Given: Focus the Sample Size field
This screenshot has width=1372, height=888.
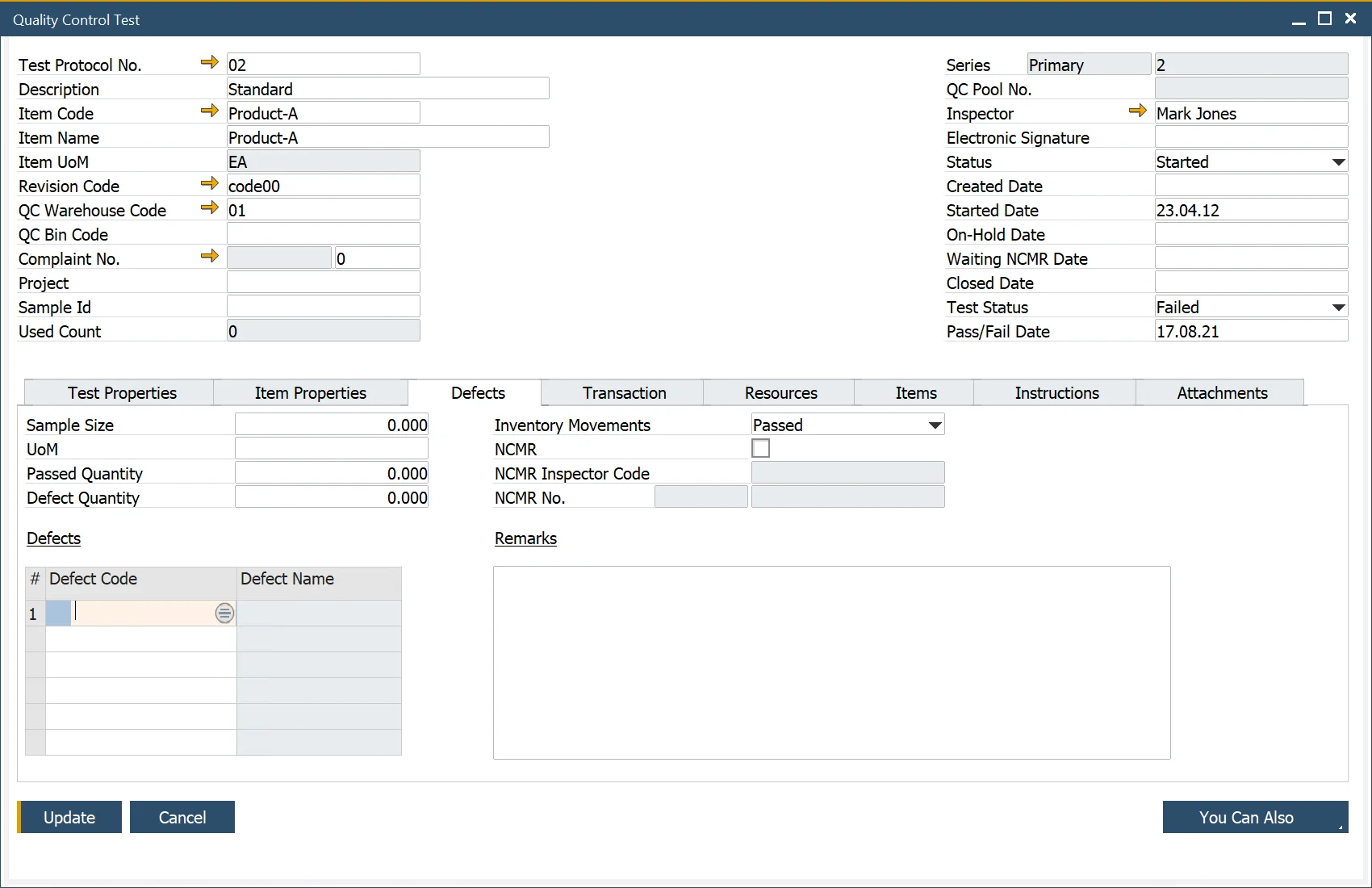Looking at the screenshot, I should pos(331,425).
